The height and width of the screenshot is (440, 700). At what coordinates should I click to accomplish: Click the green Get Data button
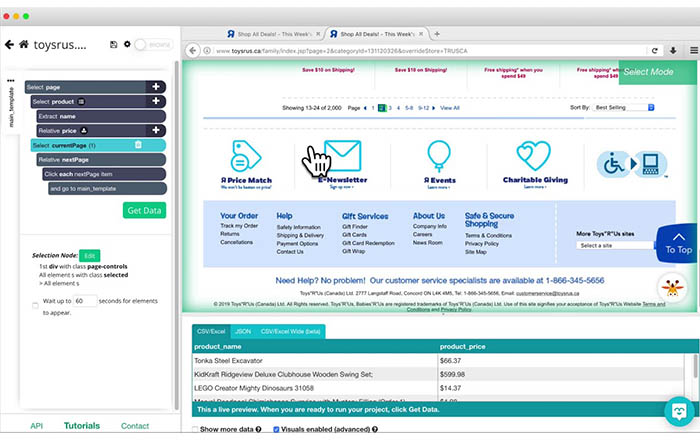144,210
